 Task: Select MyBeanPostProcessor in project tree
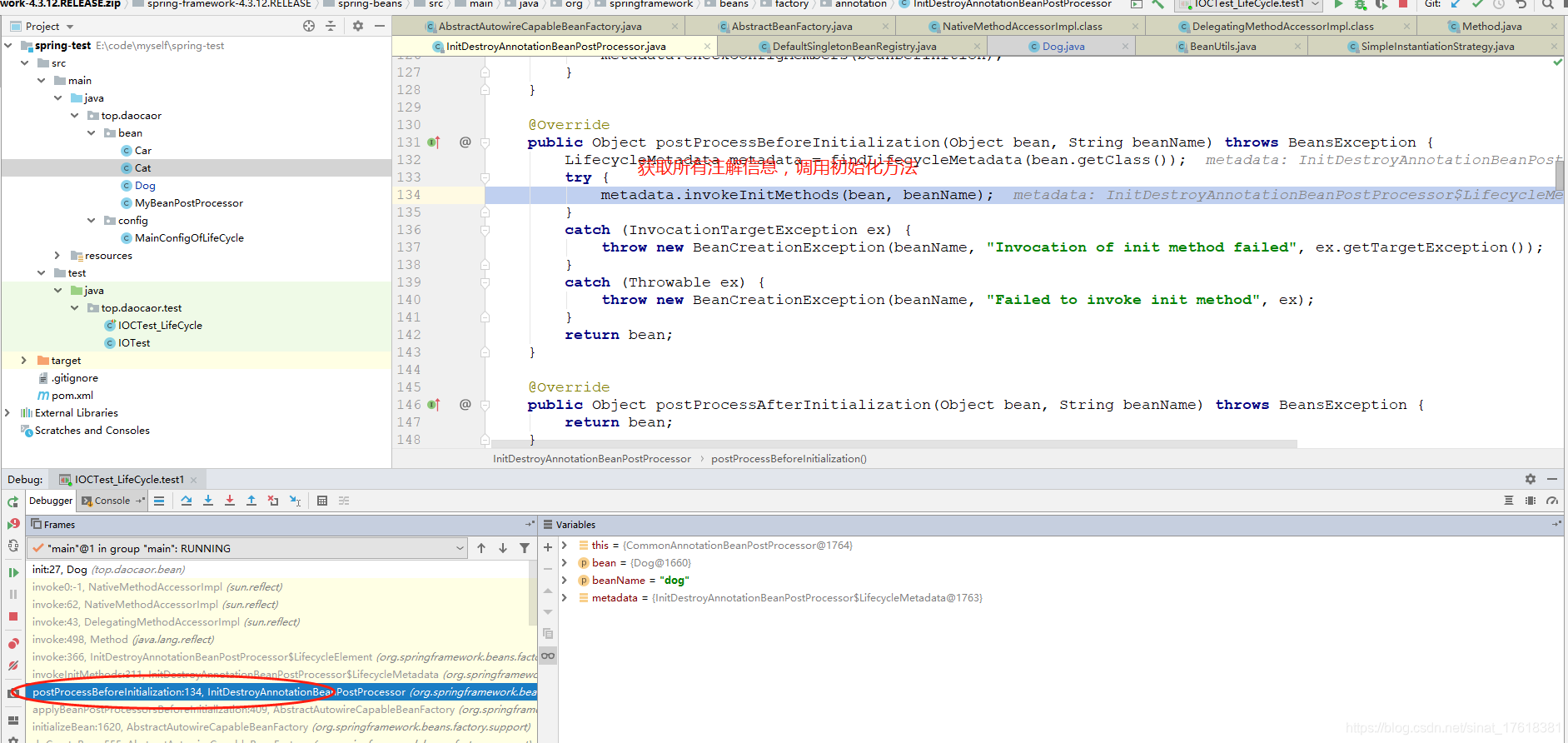pyautogui.click(x=189, y=203)
